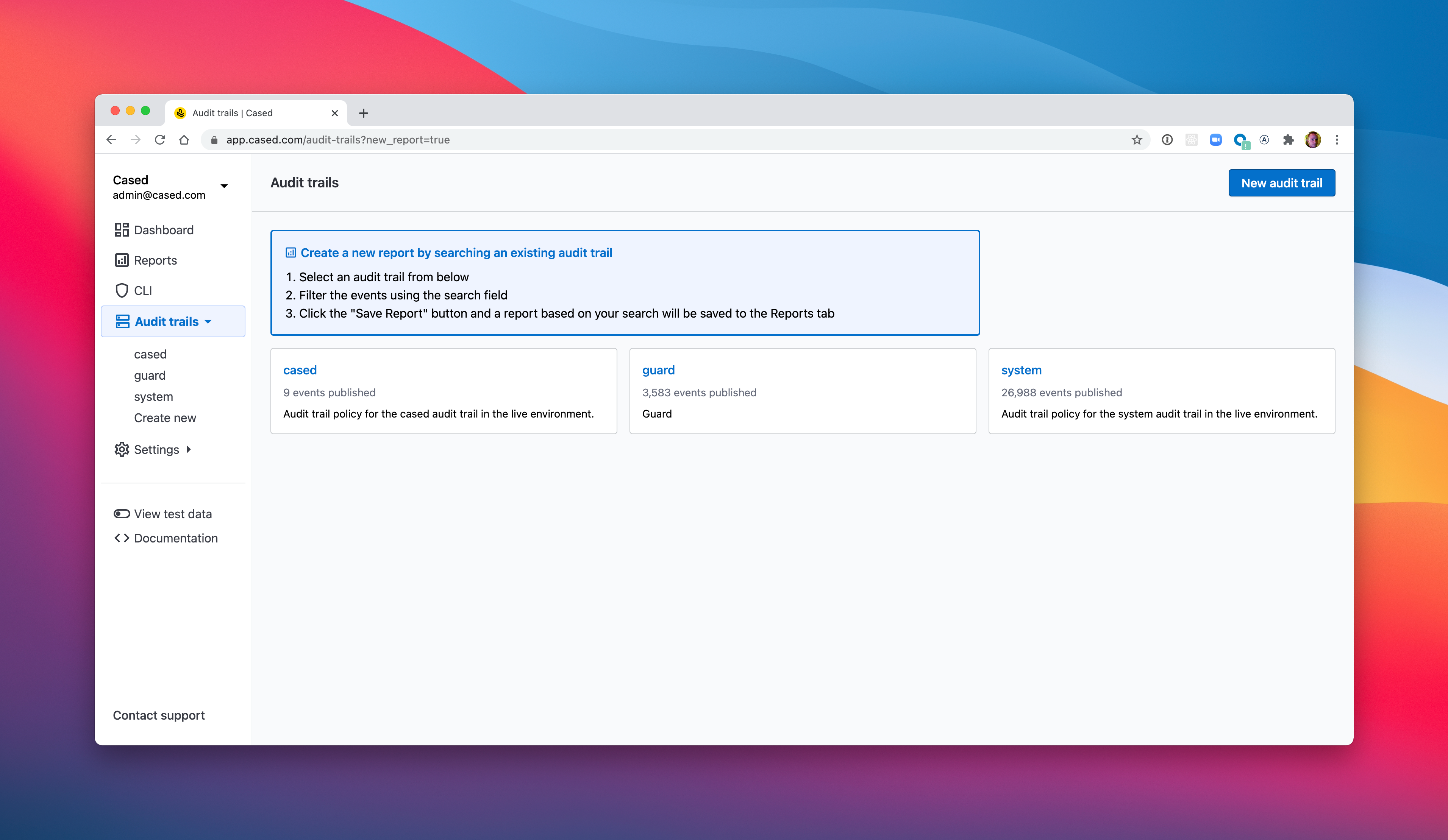
Task: Click the Dashboard grid icon
Action: (121, 230)
